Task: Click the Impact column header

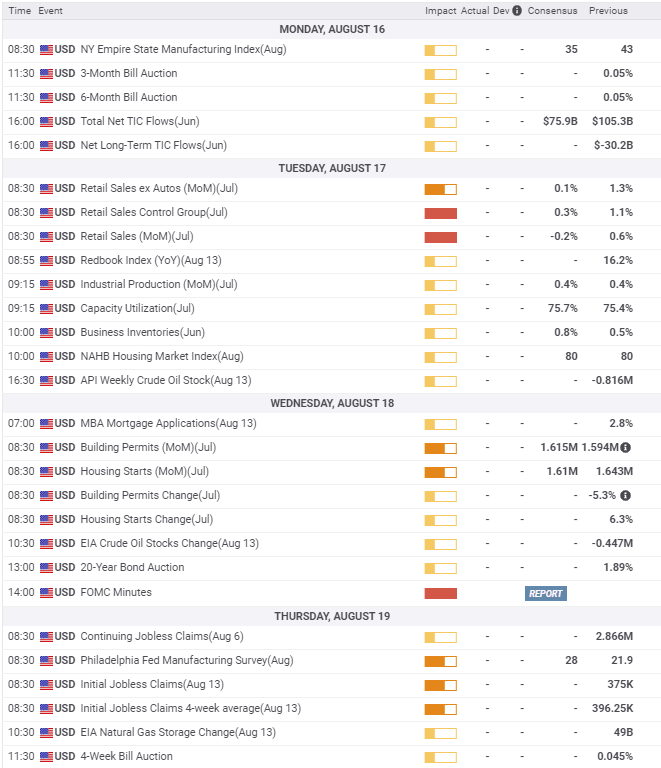Action: (x=441, y=10)
